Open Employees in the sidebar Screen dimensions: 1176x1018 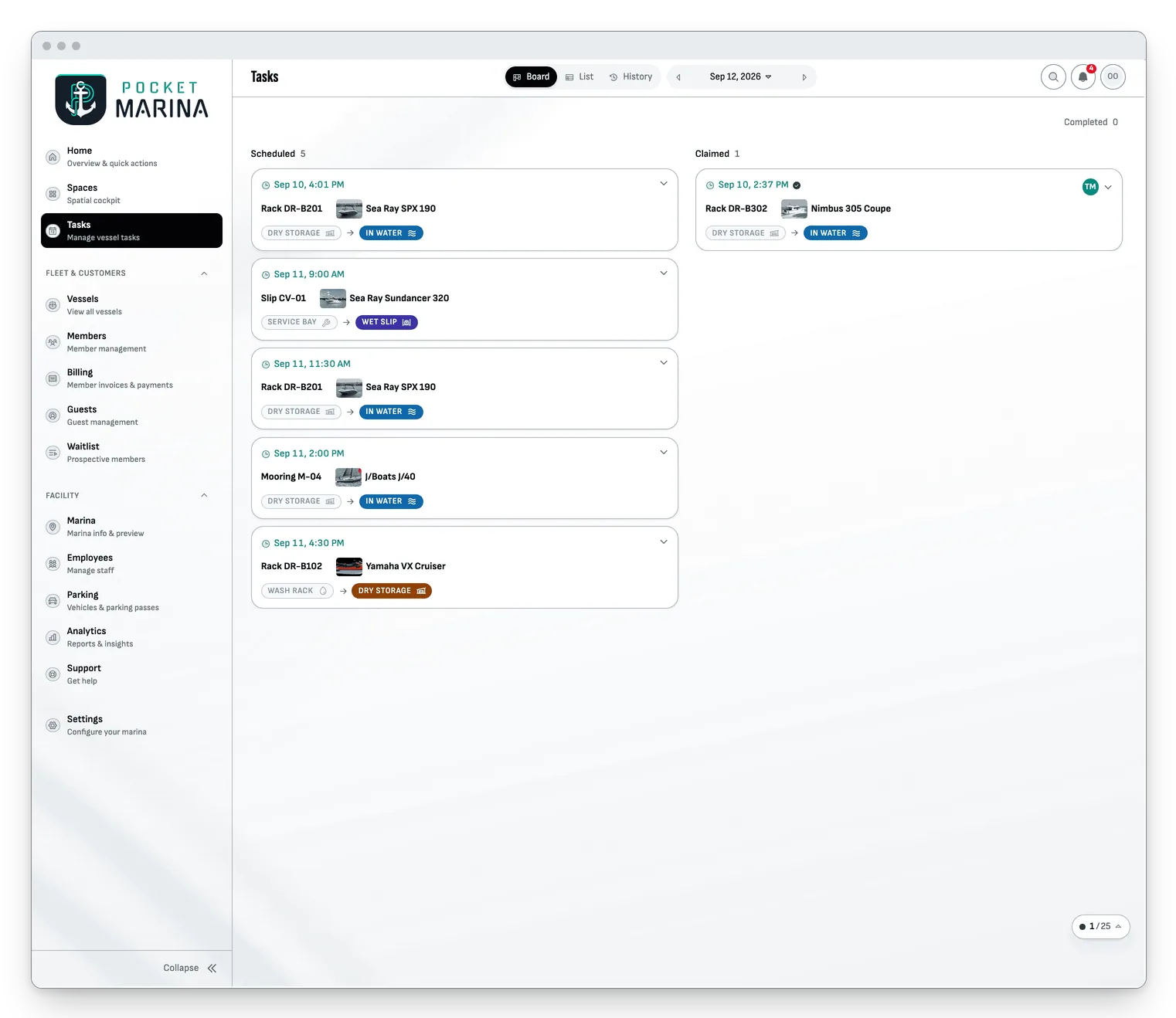pyautogui.click(x=131, y=564)
